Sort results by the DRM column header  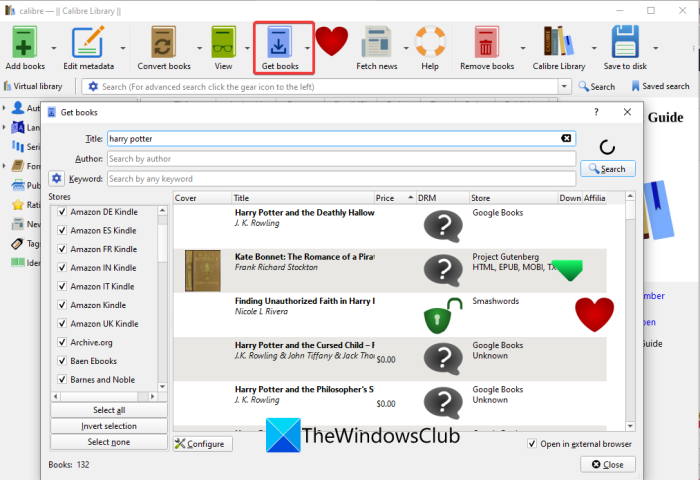442,198
